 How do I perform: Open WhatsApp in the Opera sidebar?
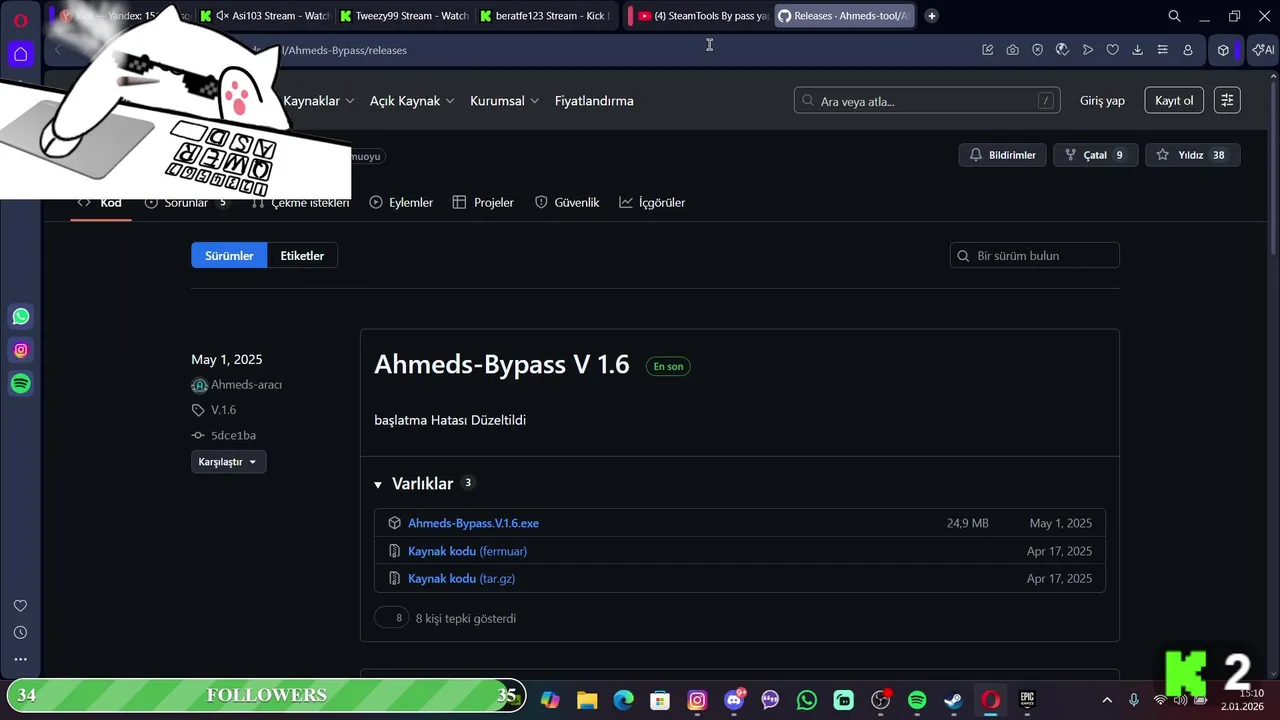[x=21, y=317]
